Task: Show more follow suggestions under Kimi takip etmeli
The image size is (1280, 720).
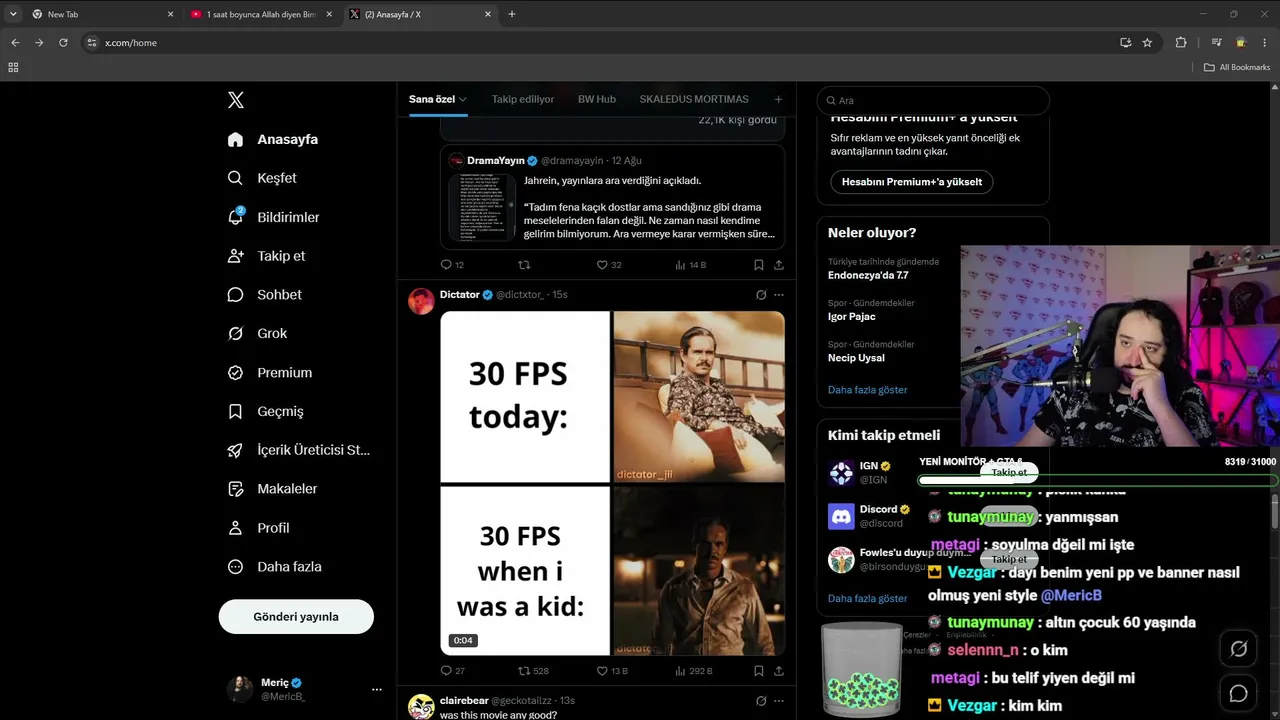Action: click(x=868, y=598)
